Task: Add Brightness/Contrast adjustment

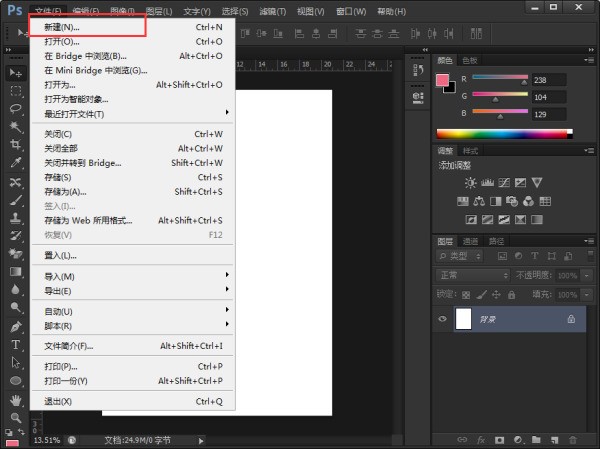Action: (470, 183)
